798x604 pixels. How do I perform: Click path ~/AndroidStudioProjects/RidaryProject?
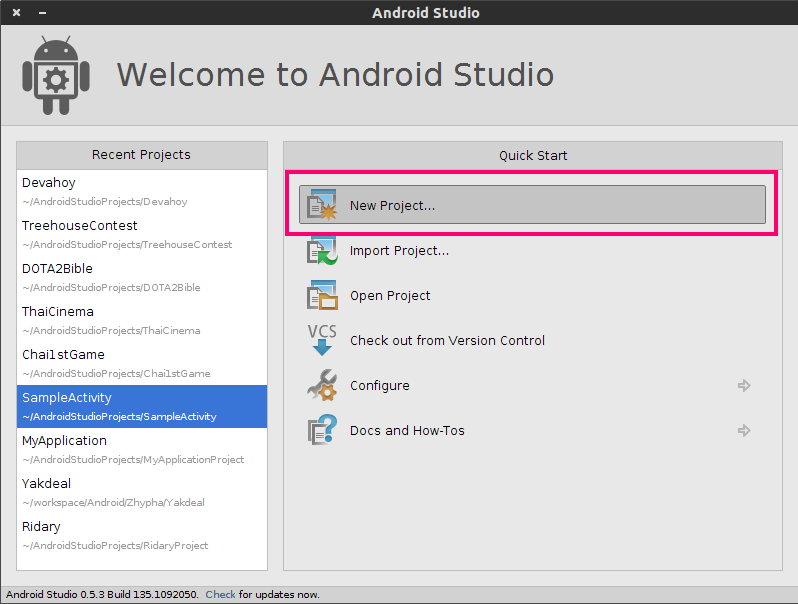(116, 546)
